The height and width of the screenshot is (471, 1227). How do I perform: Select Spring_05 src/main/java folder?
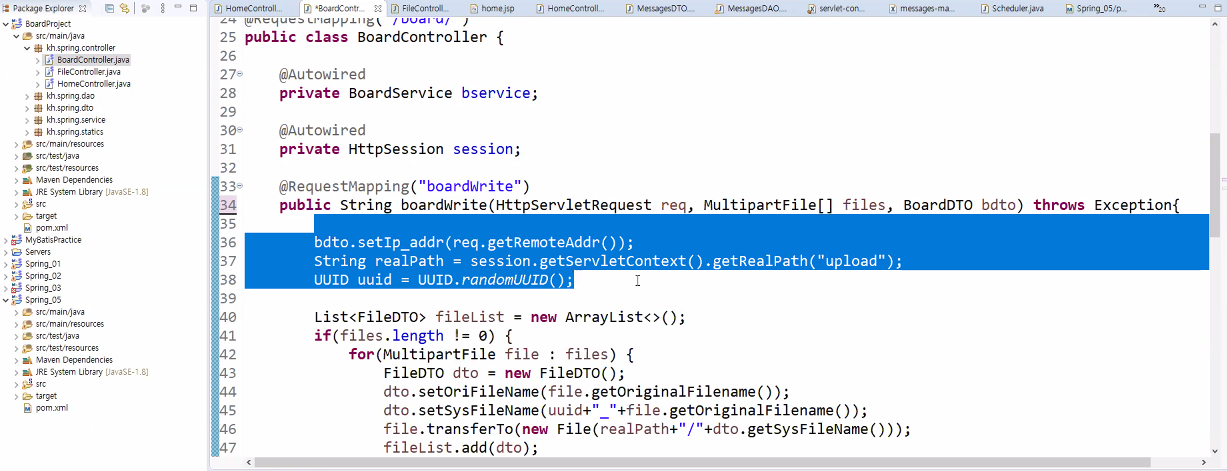point(60,312)
